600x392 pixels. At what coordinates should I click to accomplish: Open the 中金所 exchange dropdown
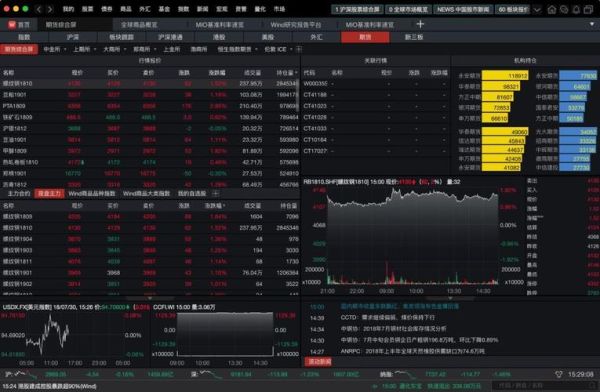tap(55, 49)
